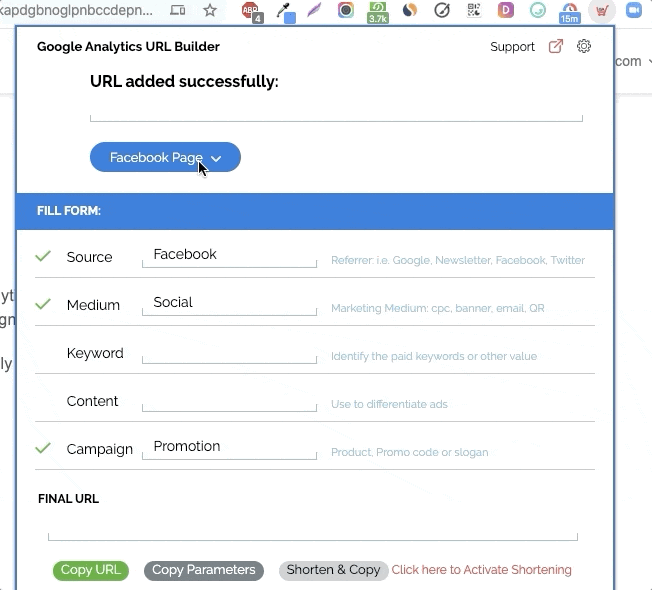Open the timer extension showing 15m badge
Viewport: 652px width, 590px height.
pyautogui.click(x=569, y=12)
